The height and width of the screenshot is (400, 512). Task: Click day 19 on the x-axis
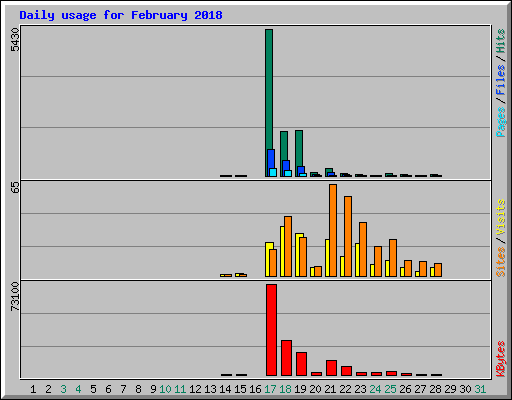(300, 389)
